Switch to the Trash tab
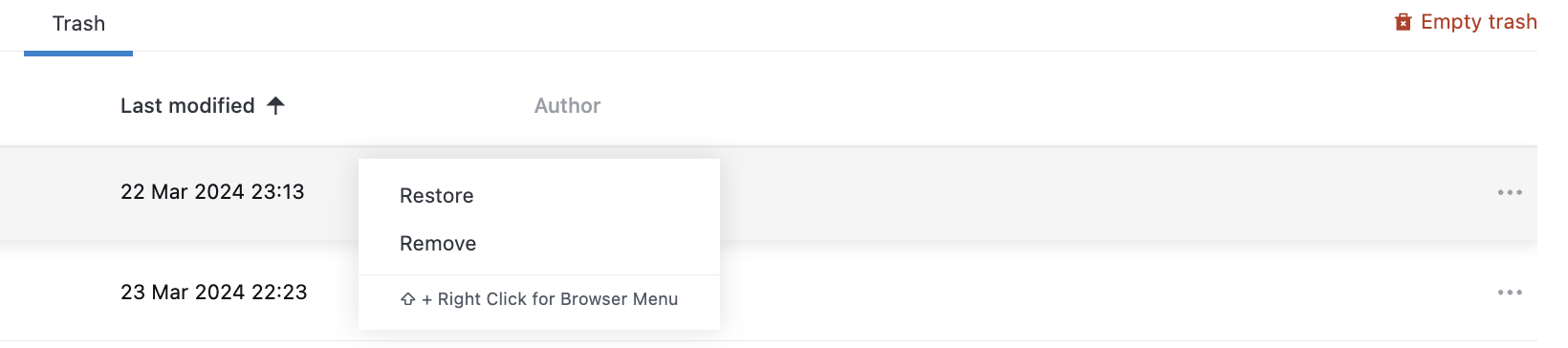Viewport: 1568px width, 348px height. [78, 24]
